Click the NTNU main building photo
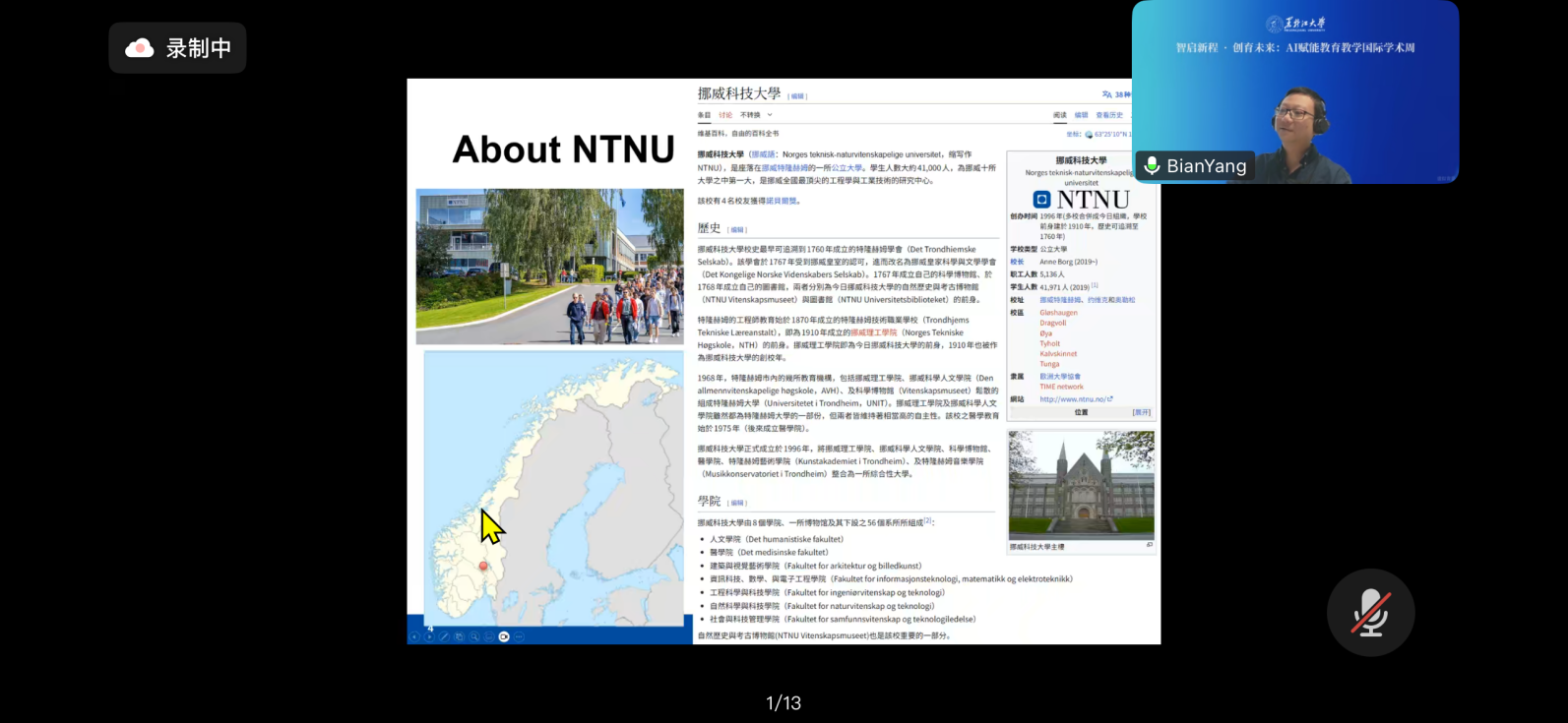This screenshot has width=1568, height=723. (1081, 484)
